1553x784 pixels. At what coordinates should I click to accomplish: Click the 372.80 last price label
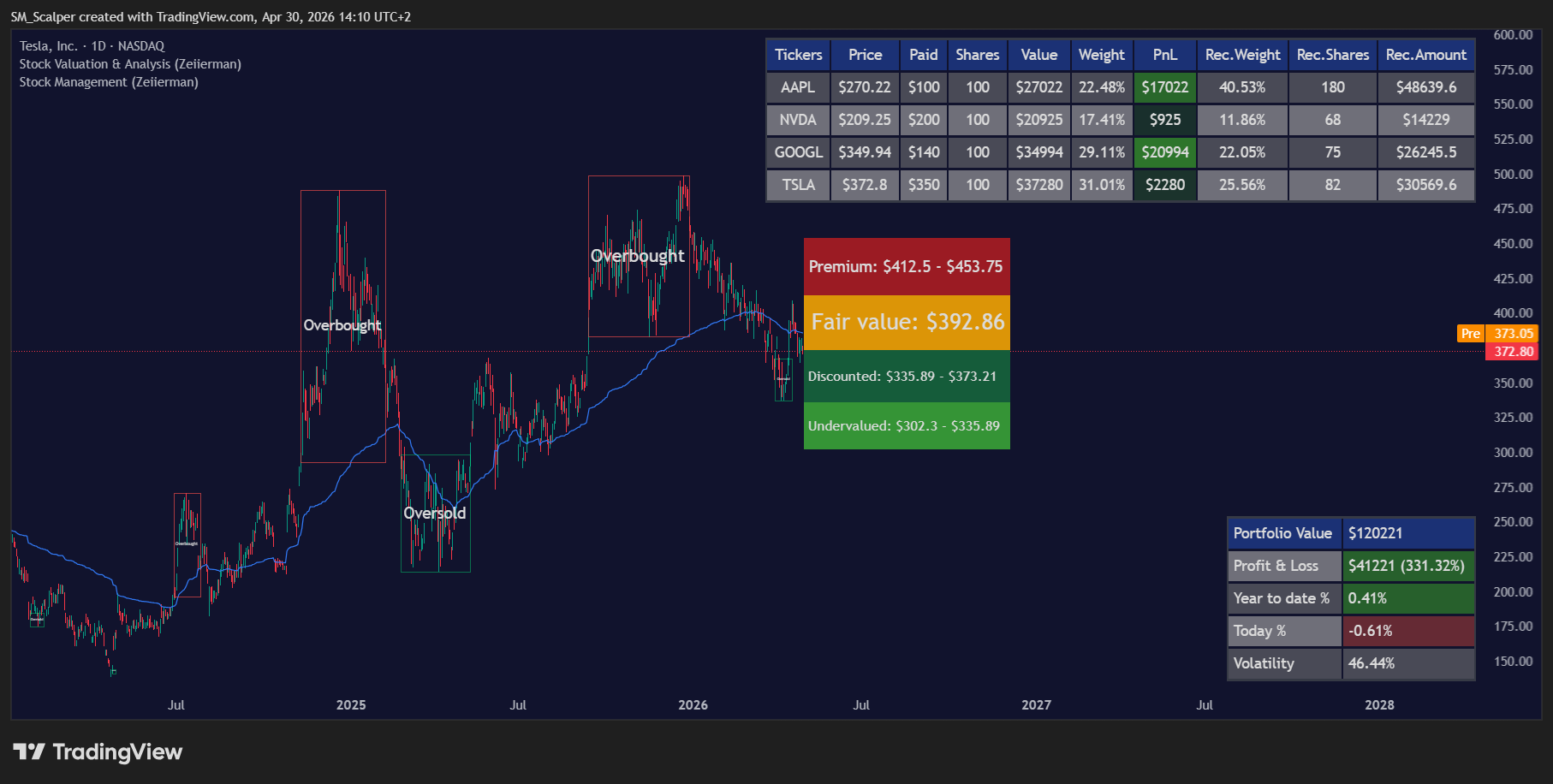1513,352
